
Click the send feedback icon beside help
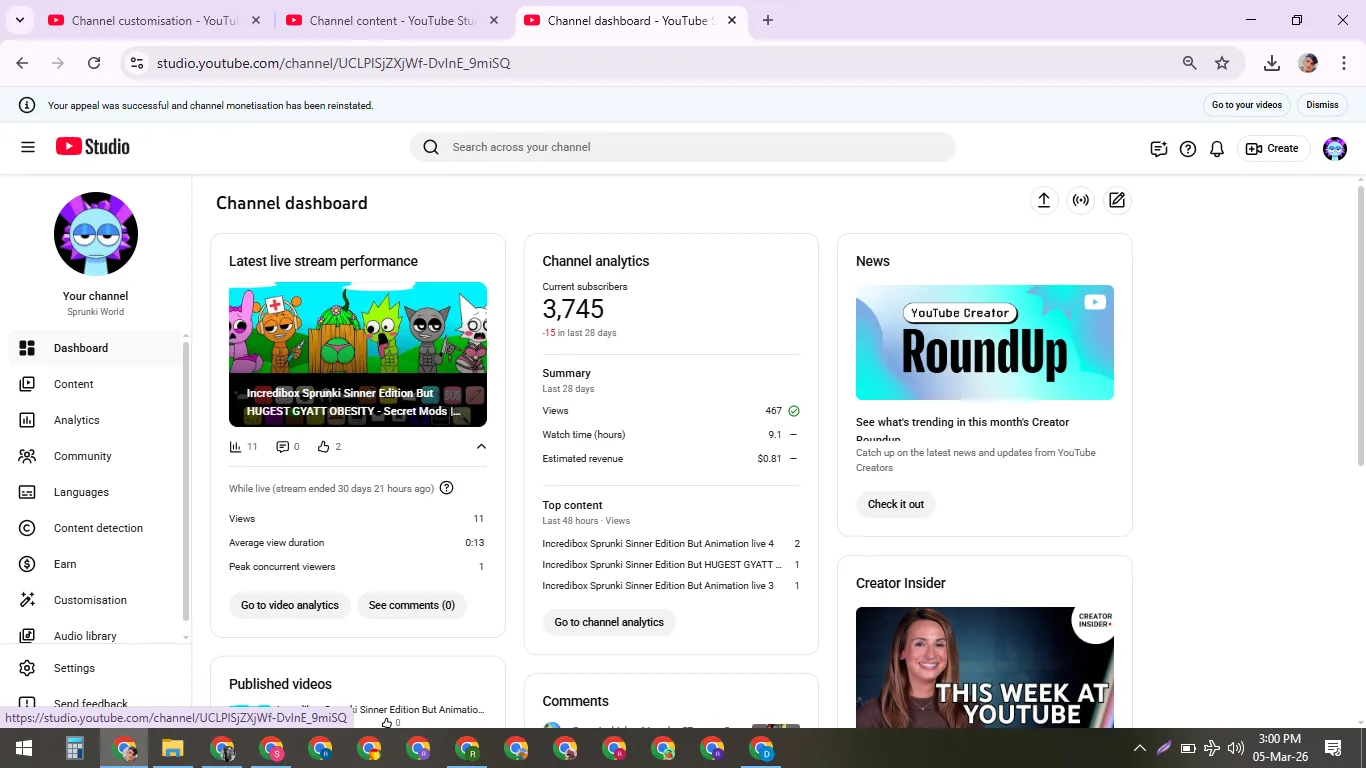(1159, 149)
